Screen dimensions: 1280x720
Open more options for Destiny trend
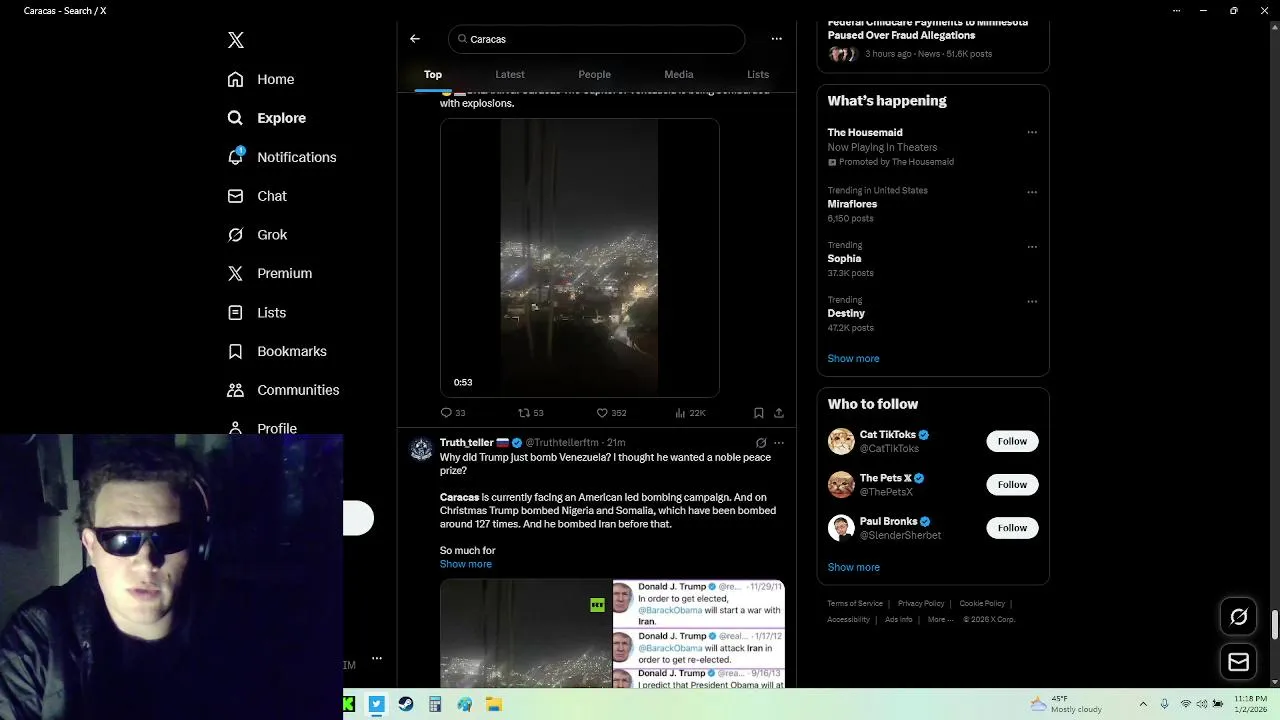(1032, 302)
